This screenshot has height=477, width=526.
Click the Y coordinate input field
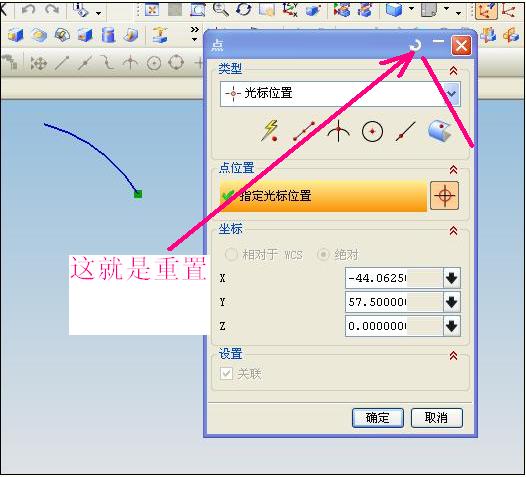pyautogui.click(x=394, y=302)
